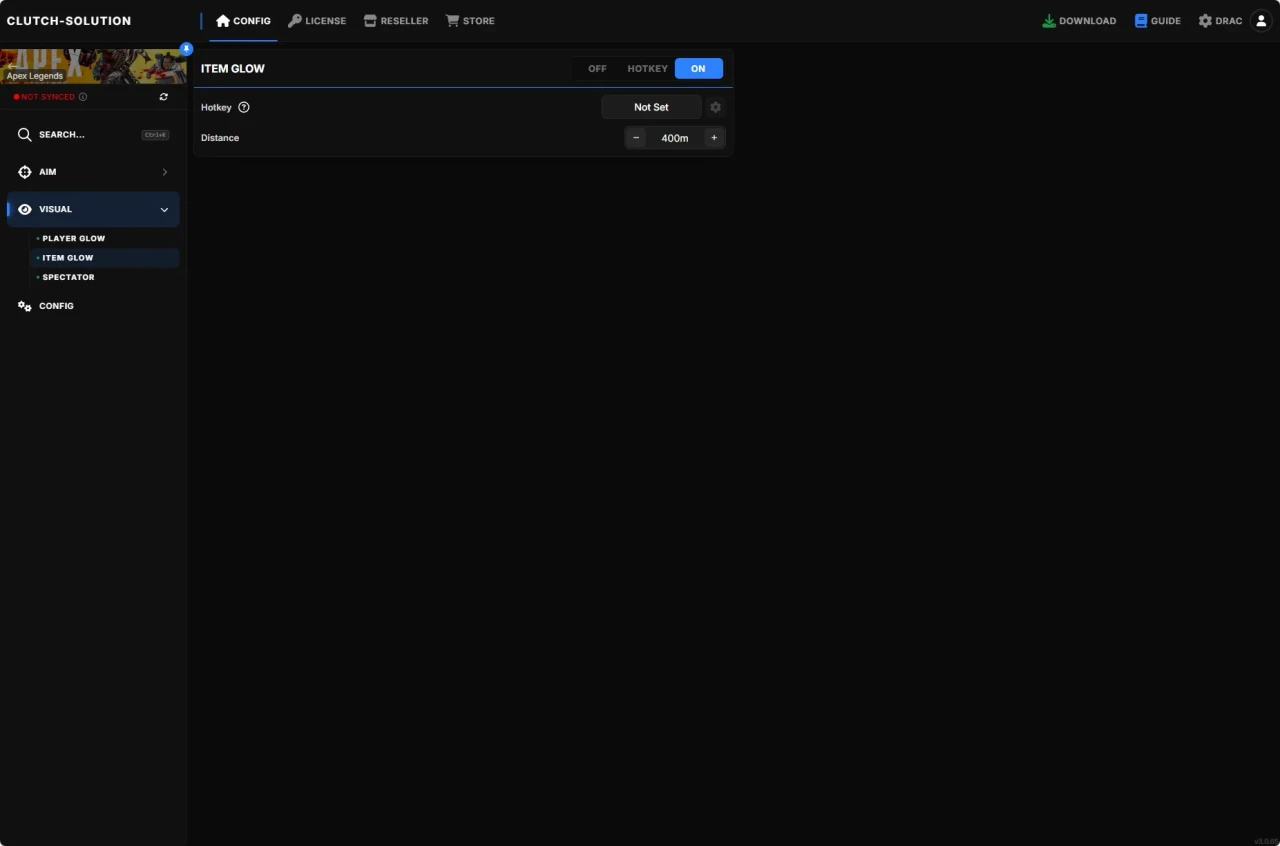Open the CONFIG gears icon in sidebar

coord(24,306)
